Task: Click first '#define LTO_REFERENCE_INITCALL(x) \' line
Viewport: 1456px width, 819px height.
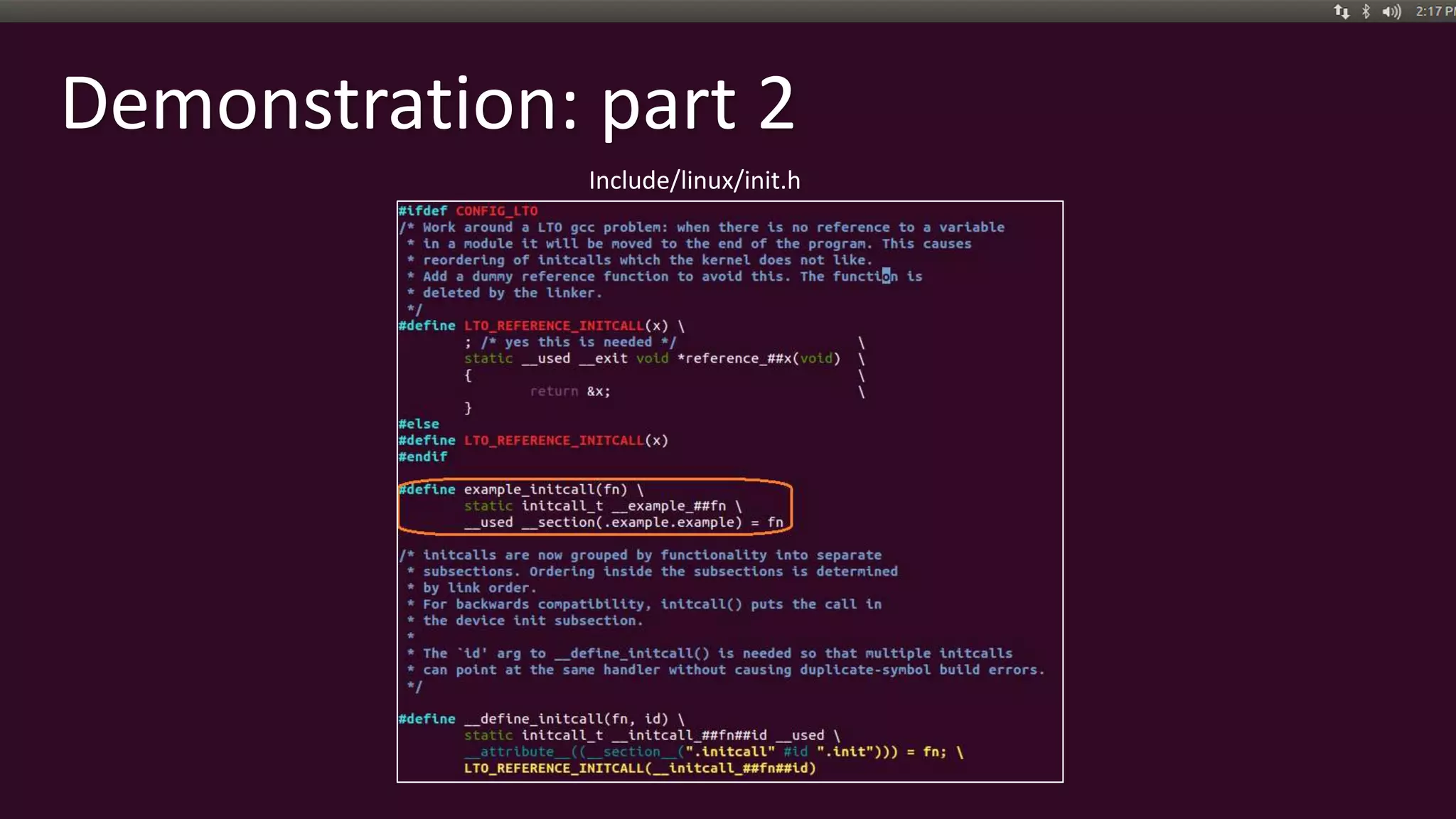Action: (541, 326)
